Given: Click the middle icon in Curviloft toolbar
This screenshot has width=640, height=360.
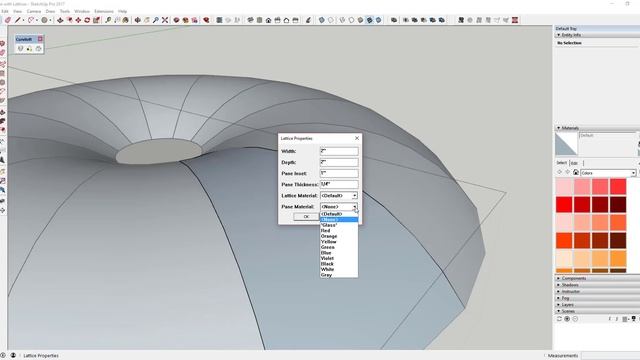Looking at the screenshot, I should click(x=29, y=49).
